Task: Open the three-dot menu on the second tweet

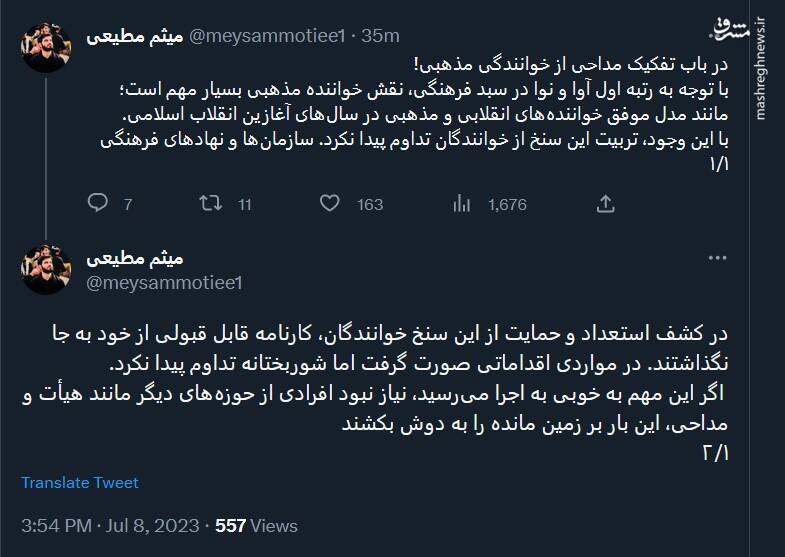Action: [717, 257]
